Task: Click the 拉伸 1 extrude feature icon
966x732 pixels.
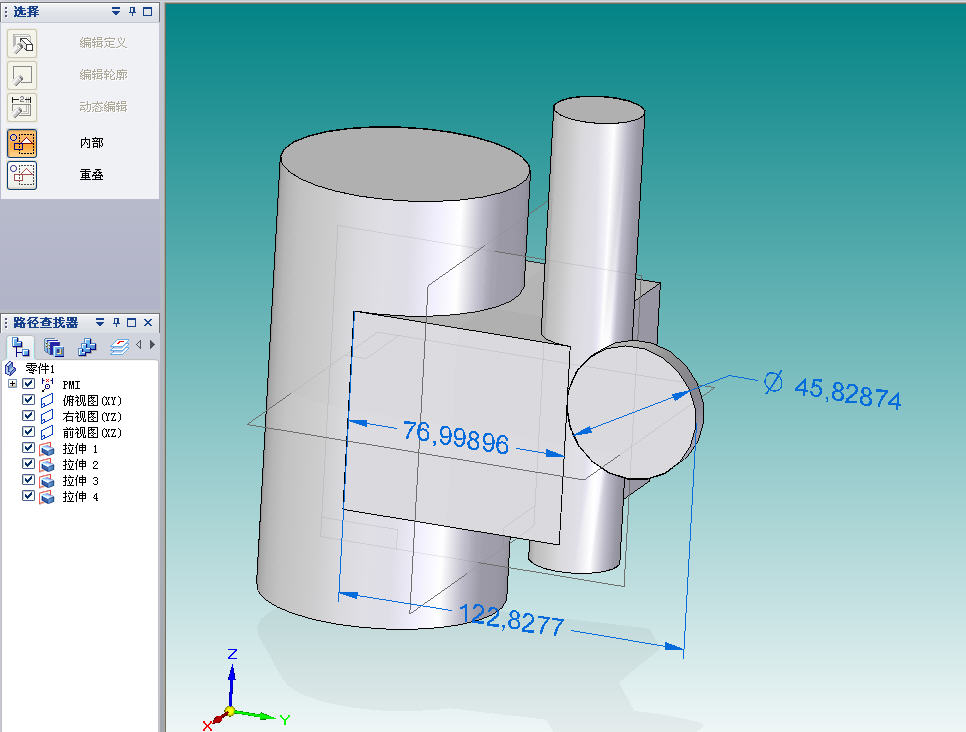Action: click(47, 449)
